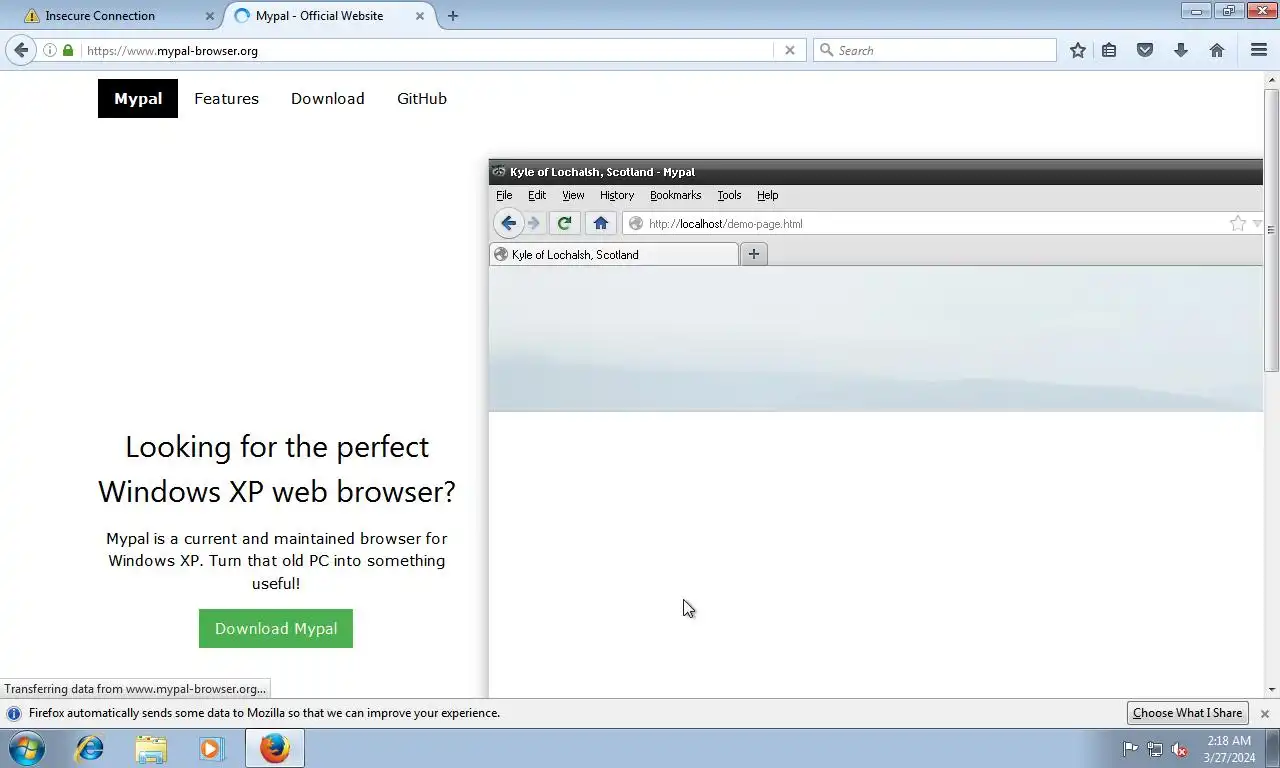The width and height of the screenshot is (1280, 768).
Task: Click home icon in Mypal demo window
Action: (600, 223)
